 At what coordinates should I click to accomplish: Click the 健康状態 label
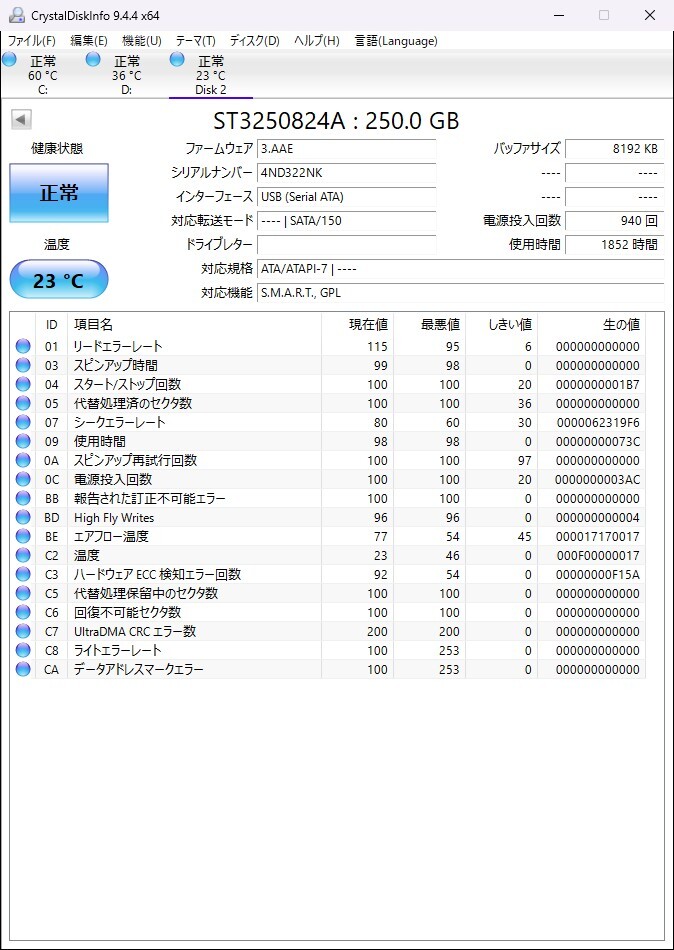point(58,149)
